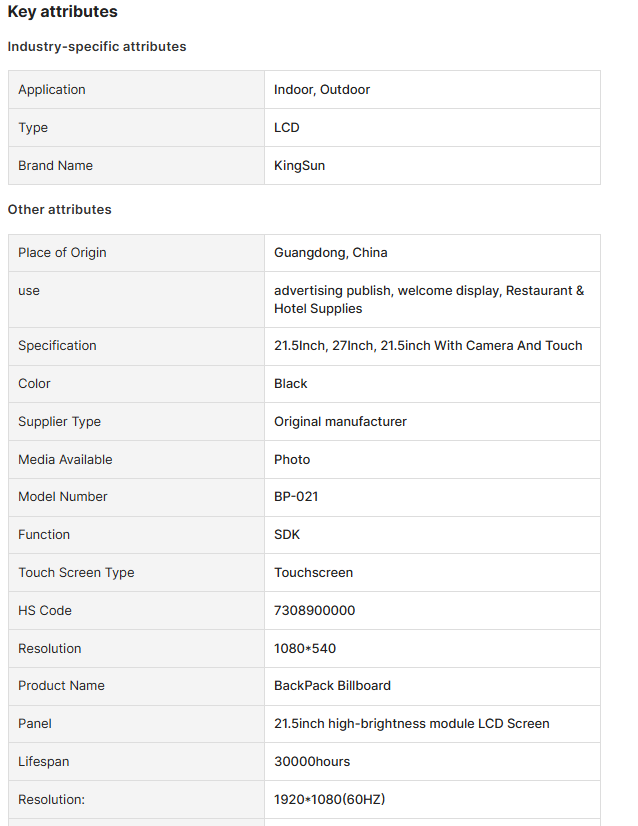Select the KingSun brand name value

[299, 165]
